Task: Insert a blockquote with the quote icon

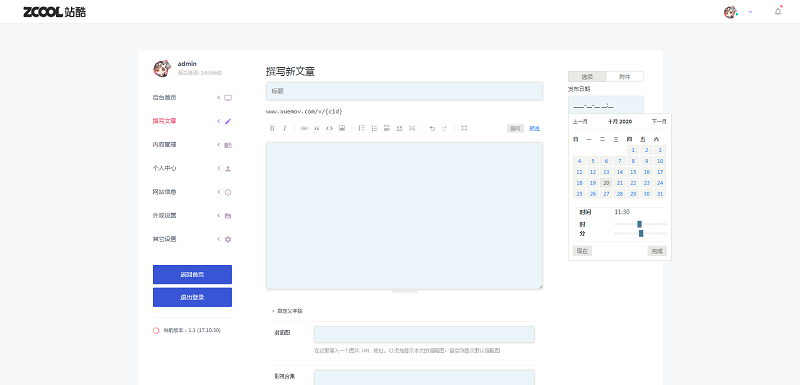Action: pos(317,128)
